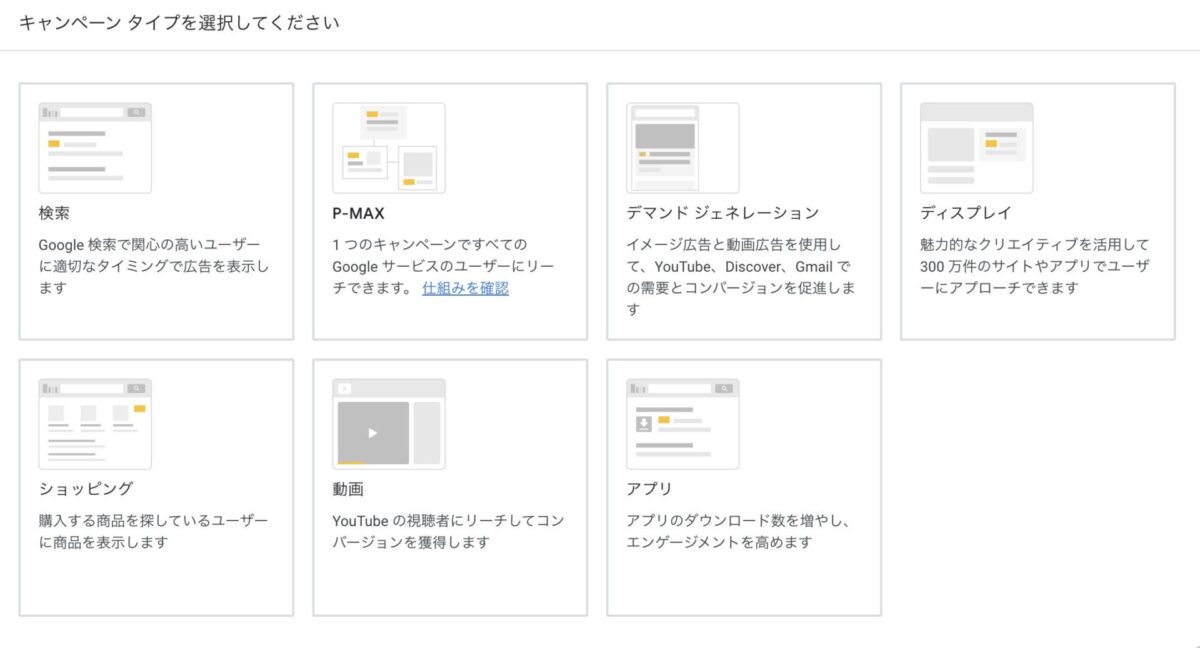Choose the P-MAX campaign type title

358,213
